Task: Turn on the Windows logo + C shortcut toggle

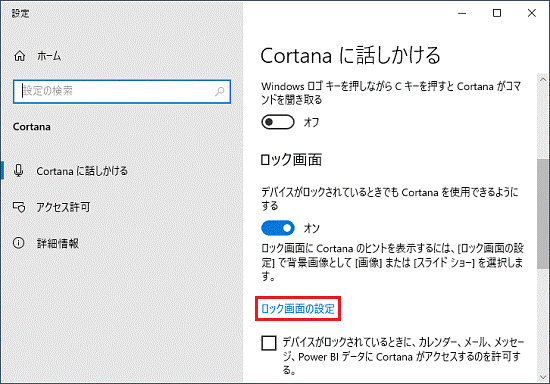Action: [x=278, y=122]
